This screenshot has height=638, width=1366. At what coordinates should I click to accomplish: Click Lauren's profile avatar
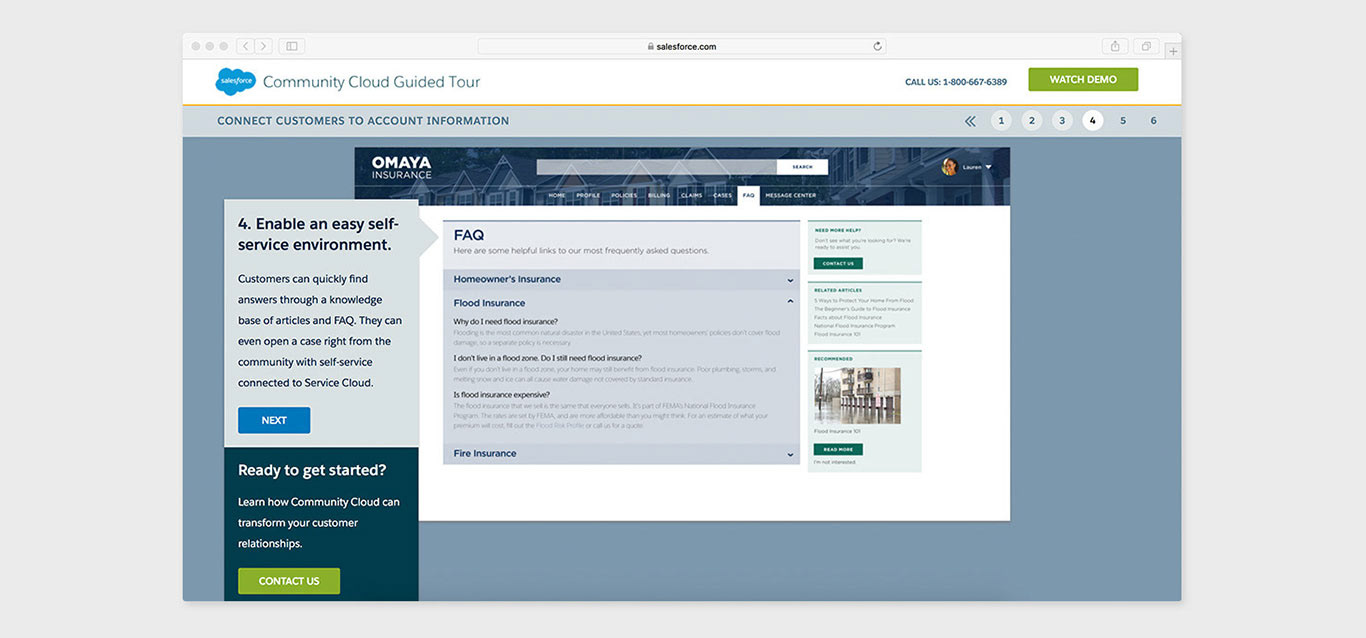pyautogui.click(x=950, y=167)
